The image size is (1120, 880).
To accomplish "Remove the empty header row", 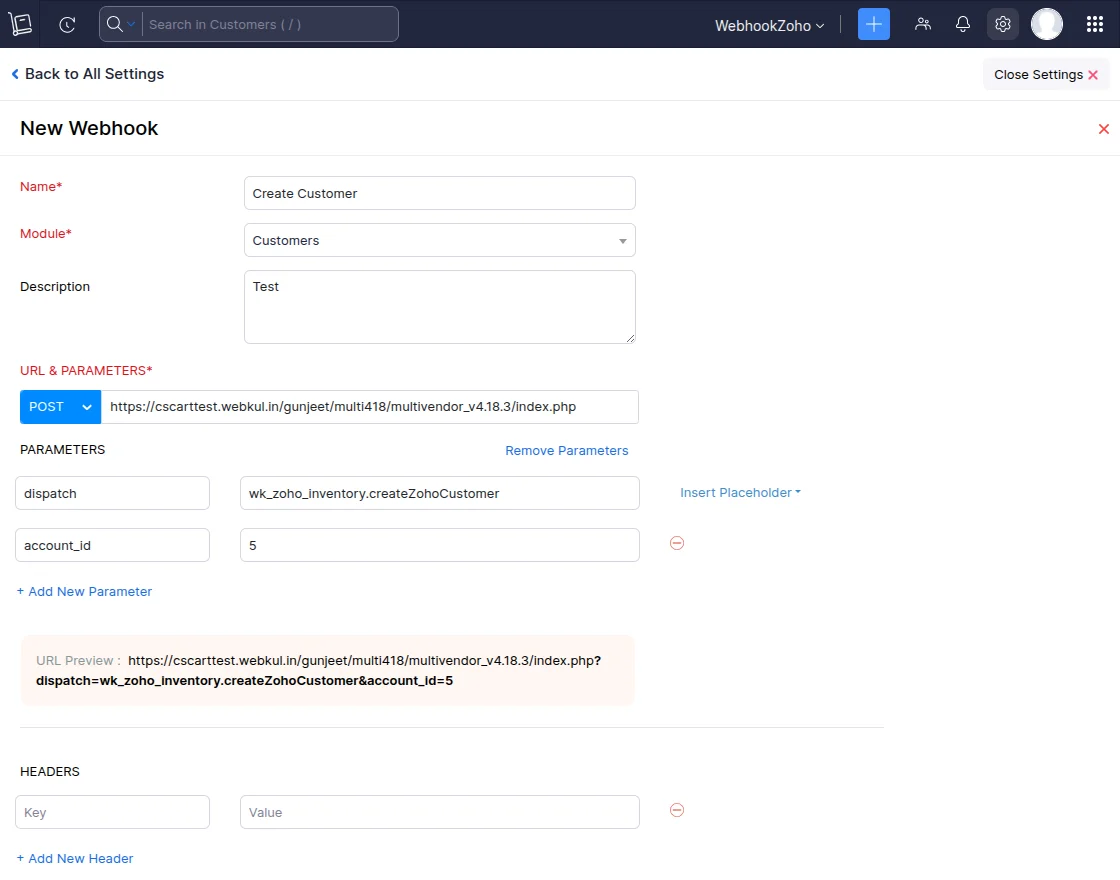I will [677, 810].
